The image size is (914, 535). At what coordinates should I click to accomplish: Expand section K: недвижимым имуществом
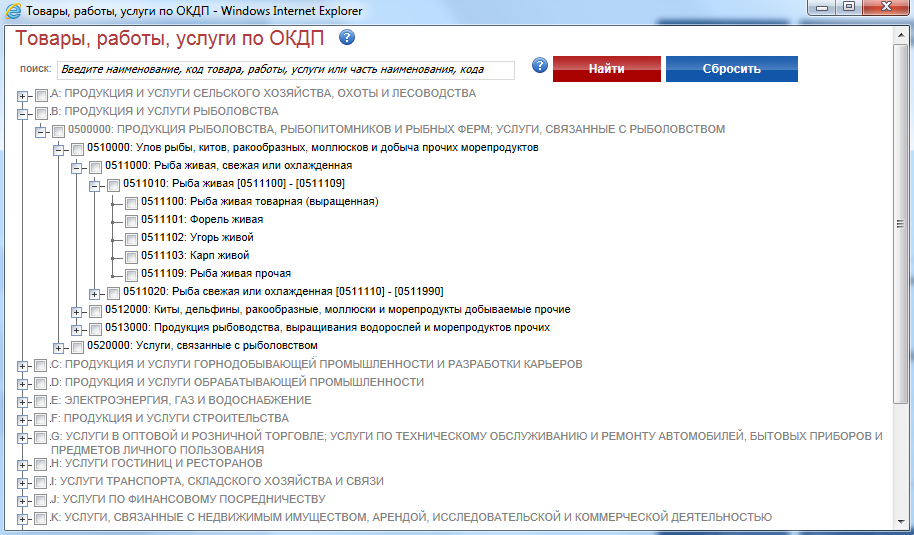click(x=22, y=520)
